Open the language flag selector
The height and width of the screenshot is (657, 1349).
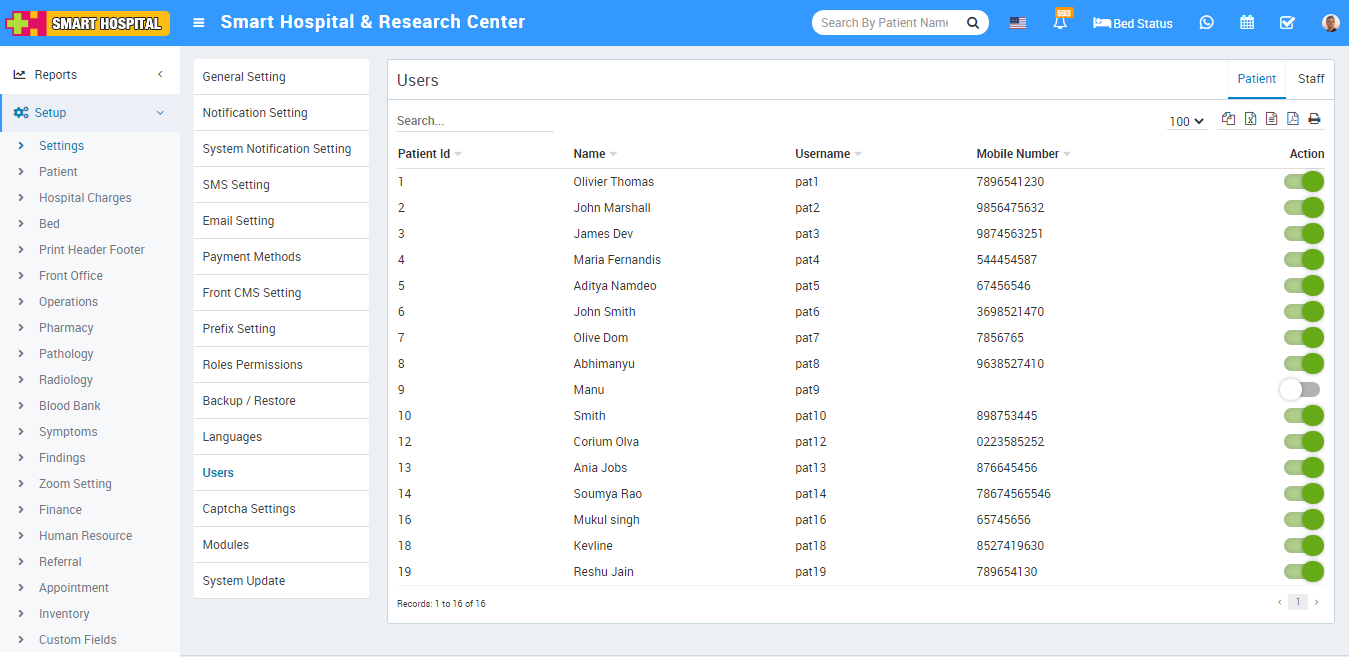tap(1018, 23)
